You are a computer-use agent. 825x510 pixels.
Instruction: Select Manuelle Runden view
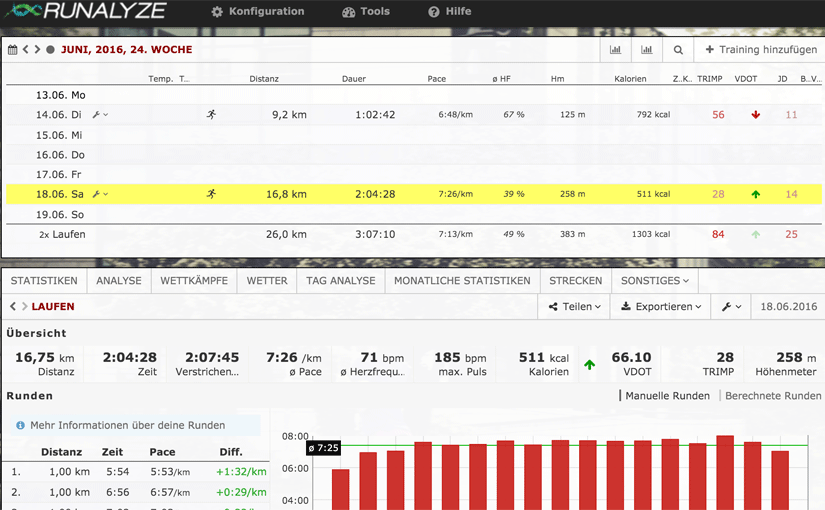click(x=667, y=396)
